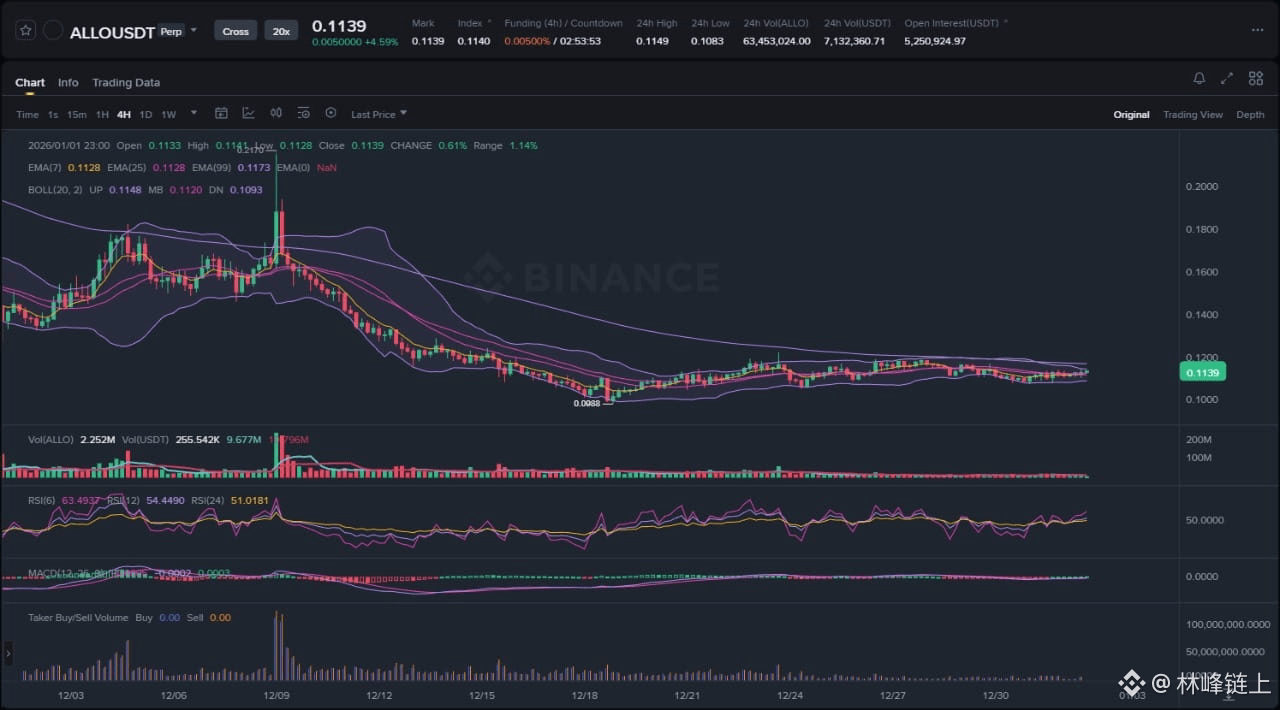Select the 1s interval
The image size is (1280, 710).
coord(53,115)
